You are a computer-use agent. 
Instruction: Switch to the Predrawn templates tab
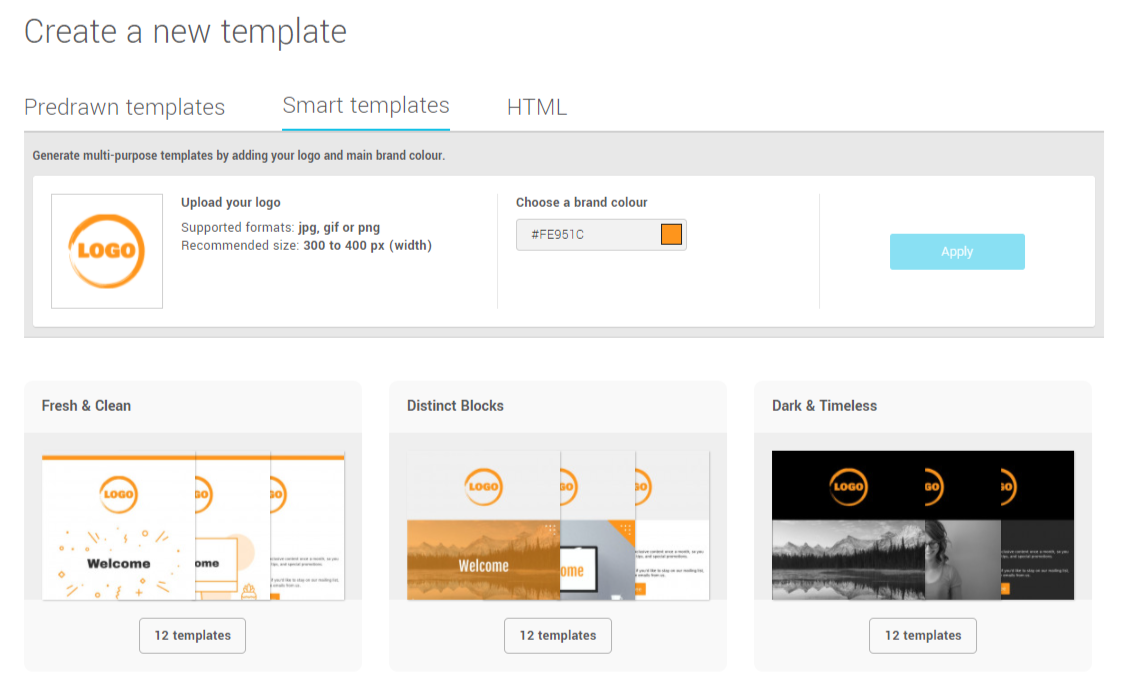(124, 107)
